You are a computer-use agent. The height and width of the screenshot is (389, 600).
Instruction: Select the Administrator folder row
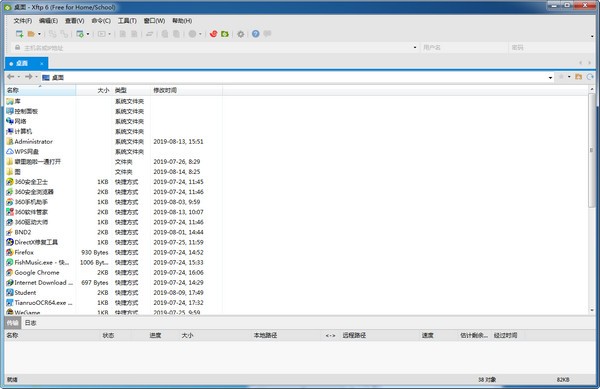(114, 142)
